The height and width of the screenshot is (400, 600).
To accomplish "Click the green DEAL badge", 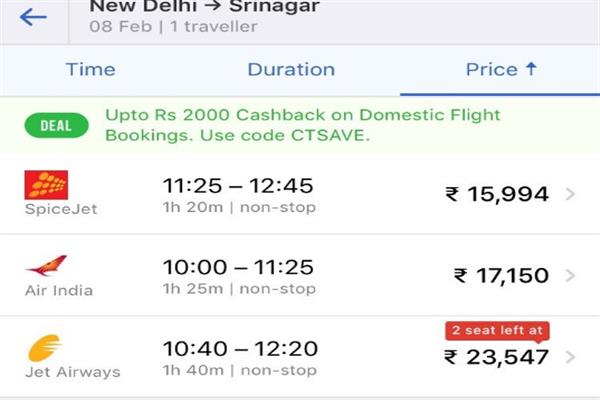I will tap(56, 126).
